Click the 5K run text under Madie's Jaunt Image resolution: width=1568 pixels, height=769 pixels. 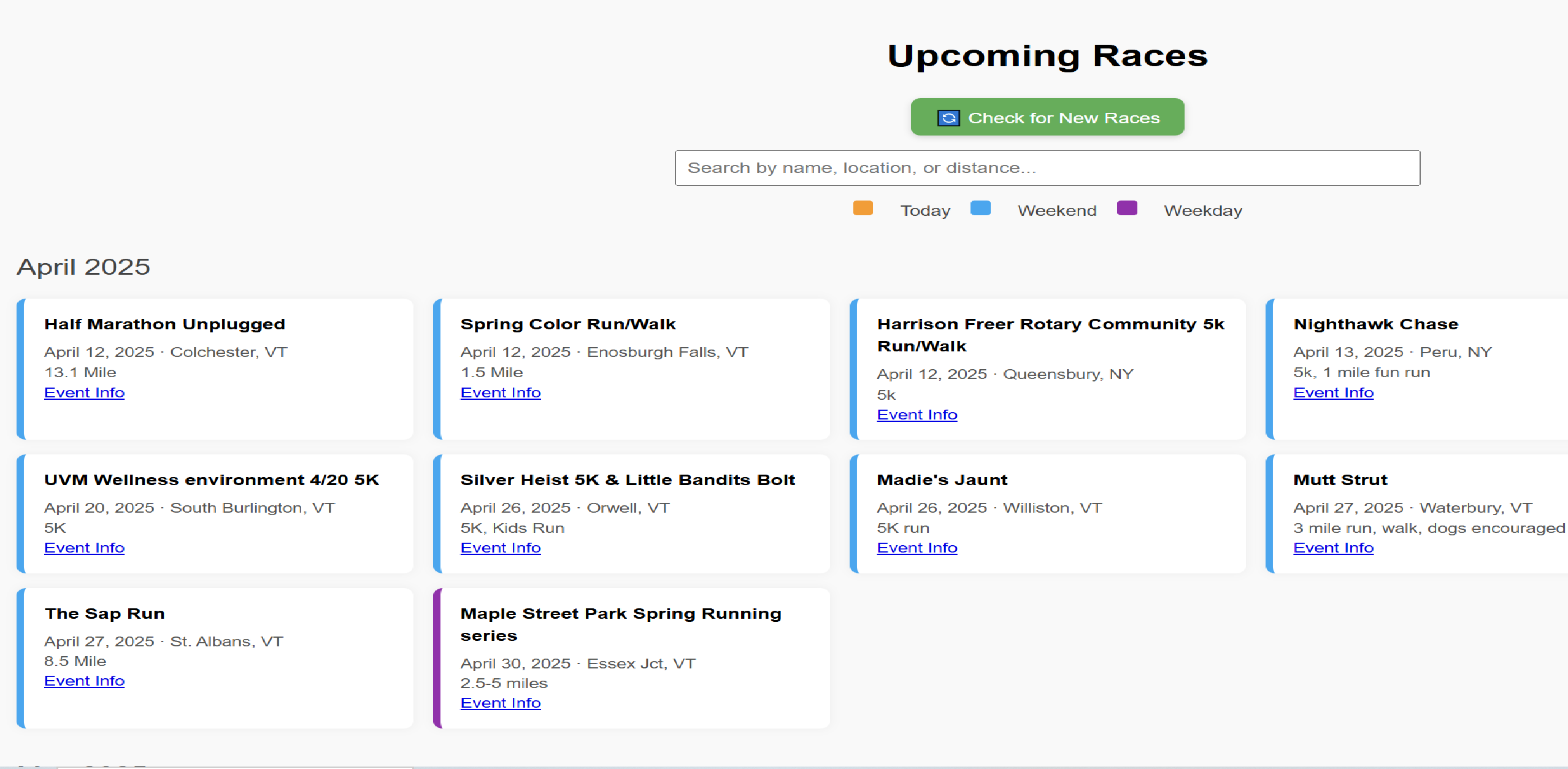pyautogui.click(x=903, y=528)
